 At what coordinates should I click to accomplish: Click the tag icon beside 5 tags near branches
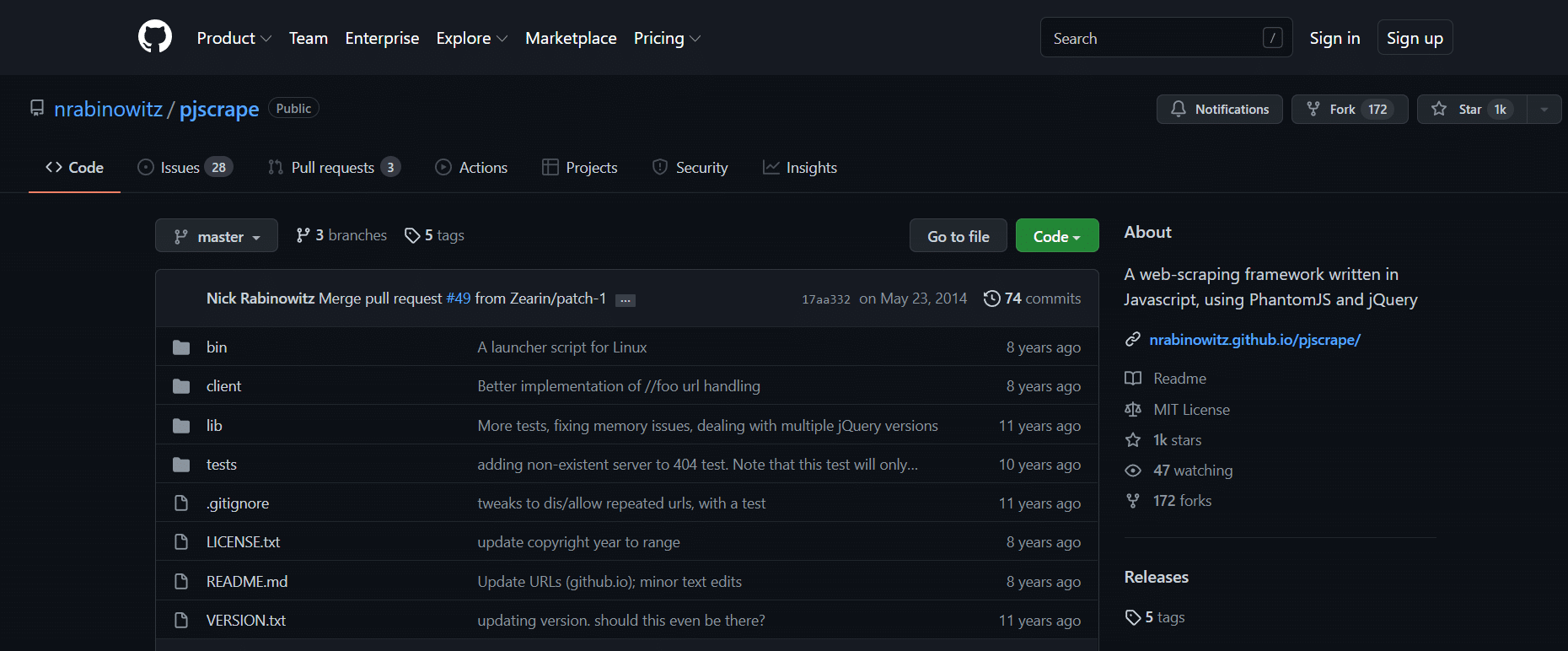[x=412, y=235]
